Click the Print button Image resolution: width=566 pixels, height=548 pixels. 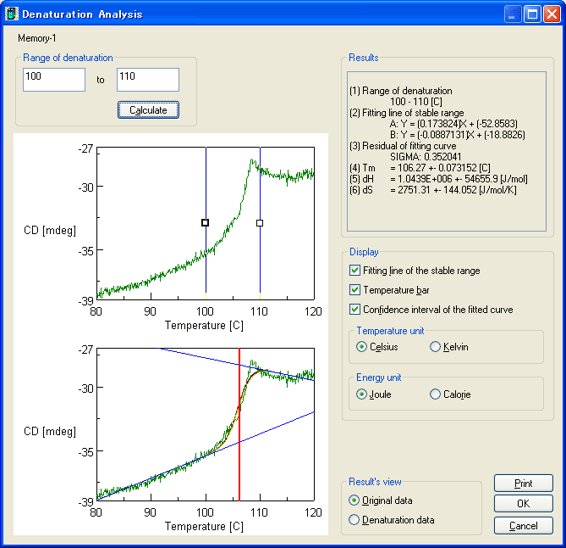coord(523,483)
